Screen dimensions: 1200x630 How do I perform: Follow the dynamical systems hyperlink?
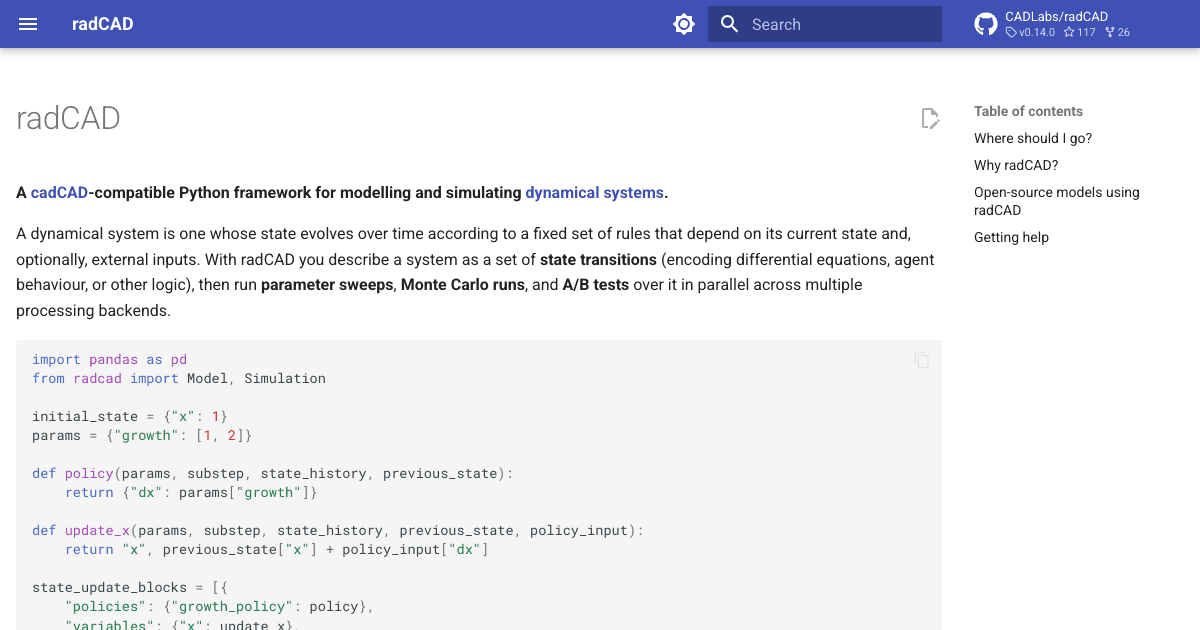(x=594, y=193)
